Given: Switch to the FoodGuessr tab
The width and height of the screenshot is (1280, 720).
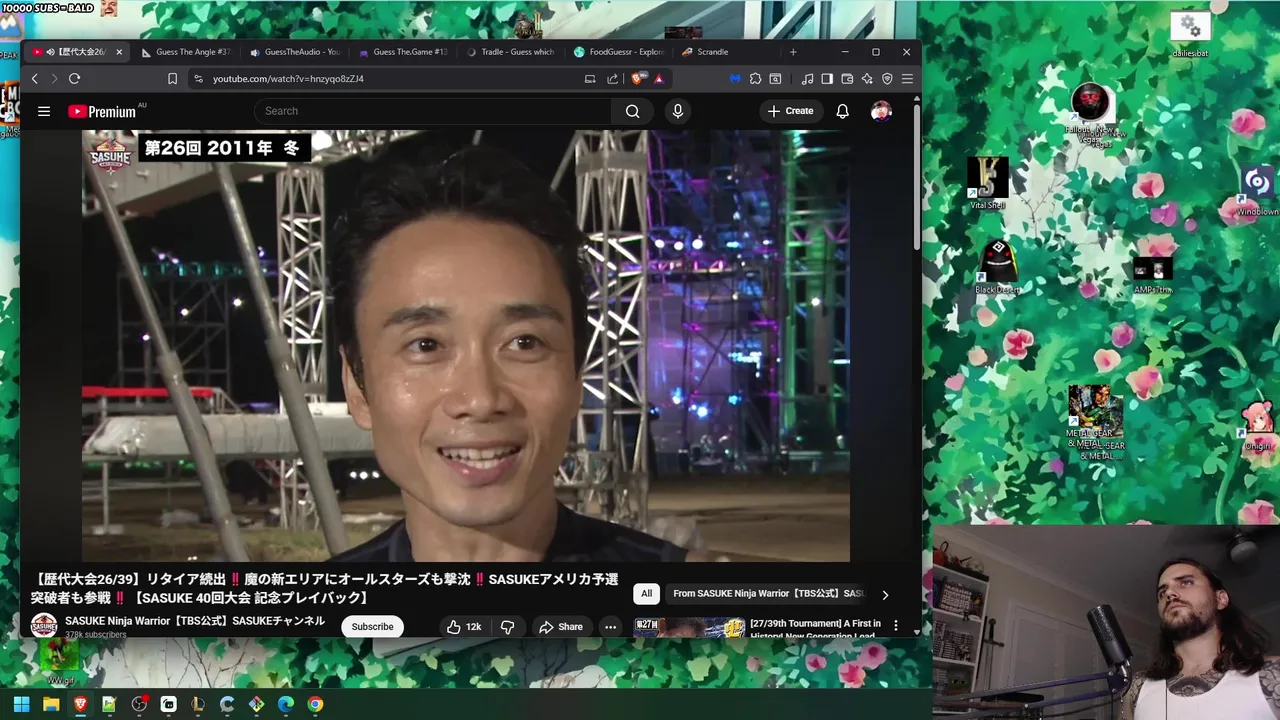Looking at the screenshot, I should (x=619, y=52).
